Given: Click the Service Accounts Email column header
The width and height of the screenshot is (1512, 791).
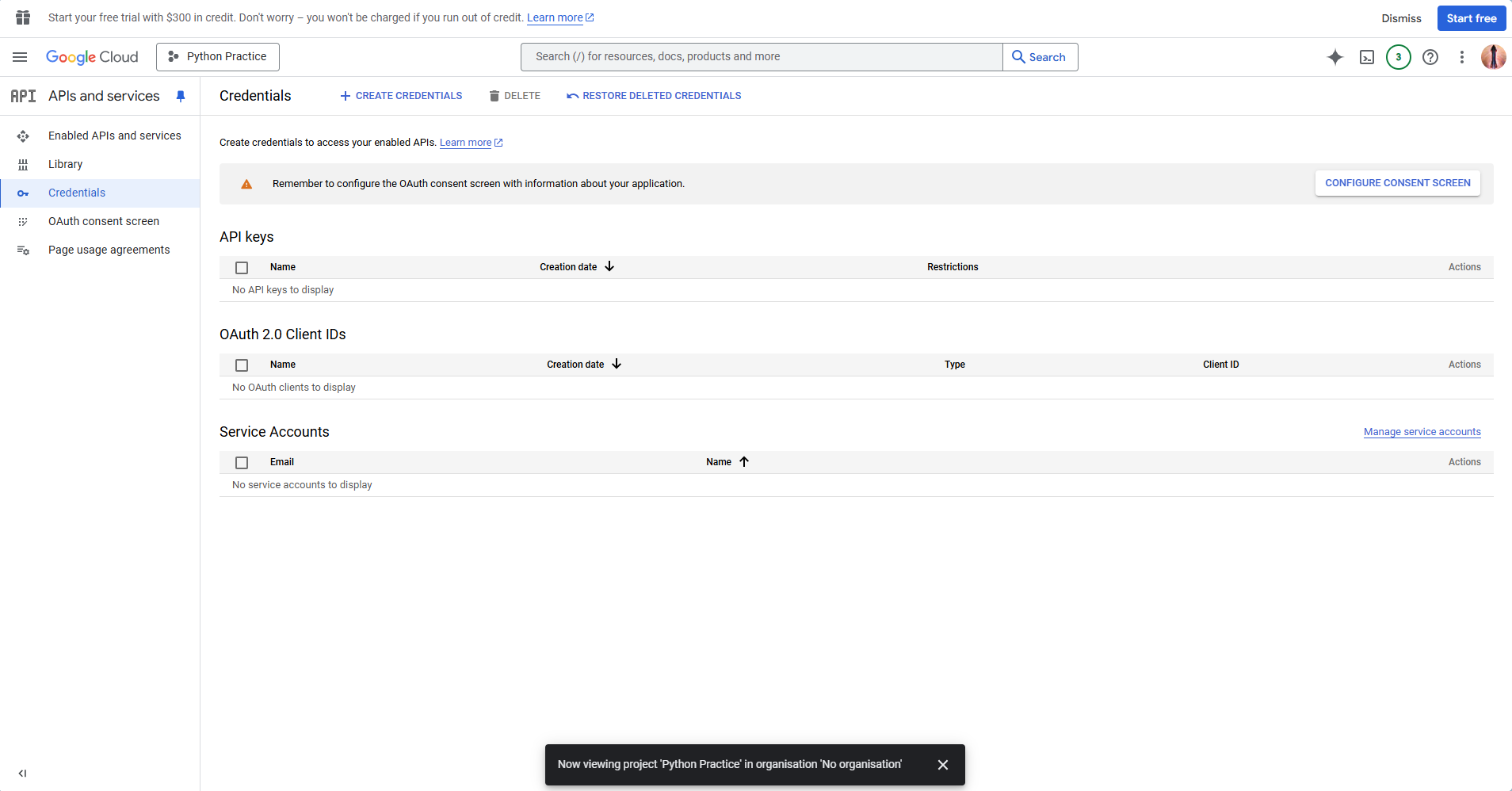Looking at the screenshot, I should coord(282,462).
